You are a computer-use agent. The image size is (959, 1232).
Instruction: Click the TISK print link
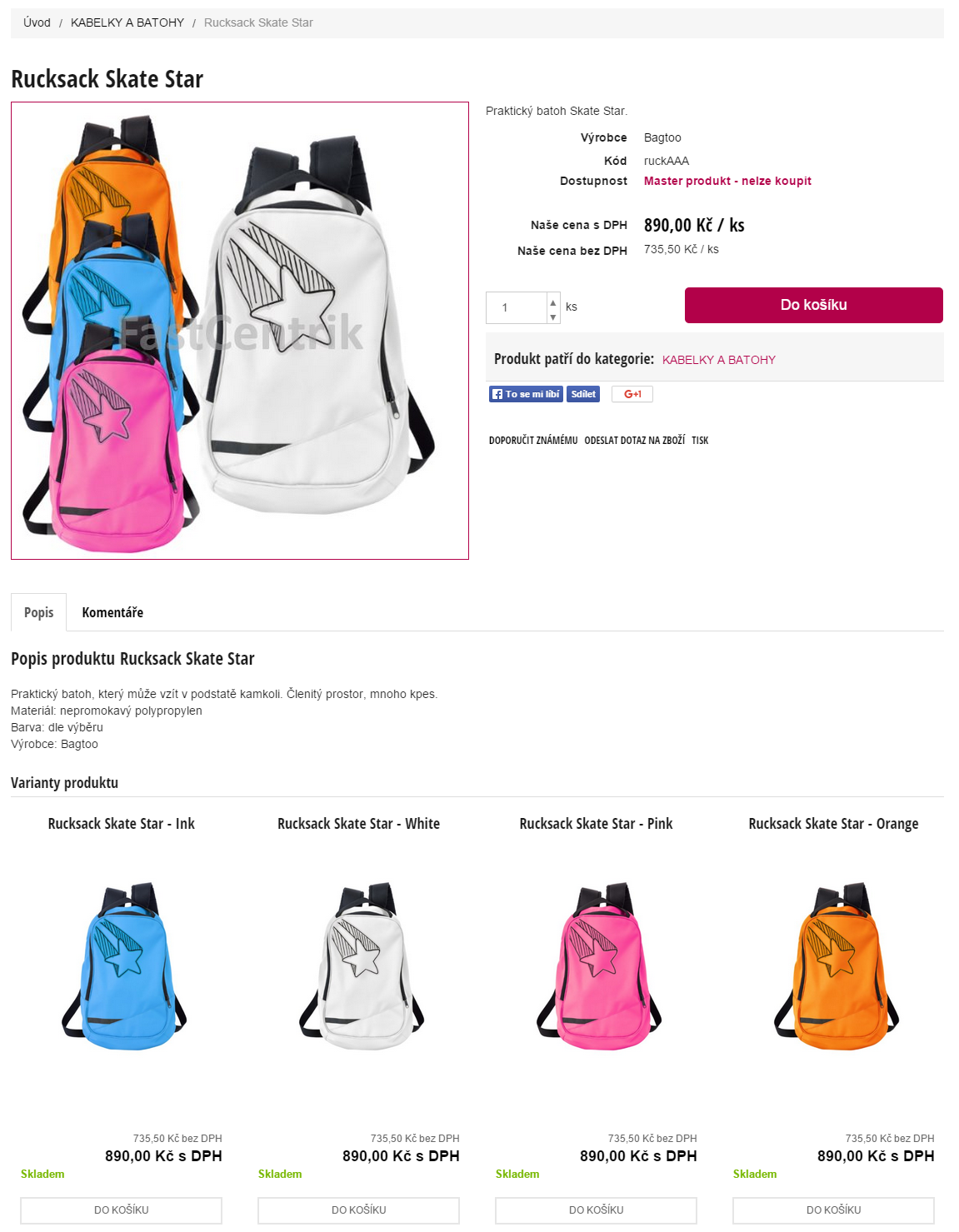pyautogui.click(x=700, y=440)
